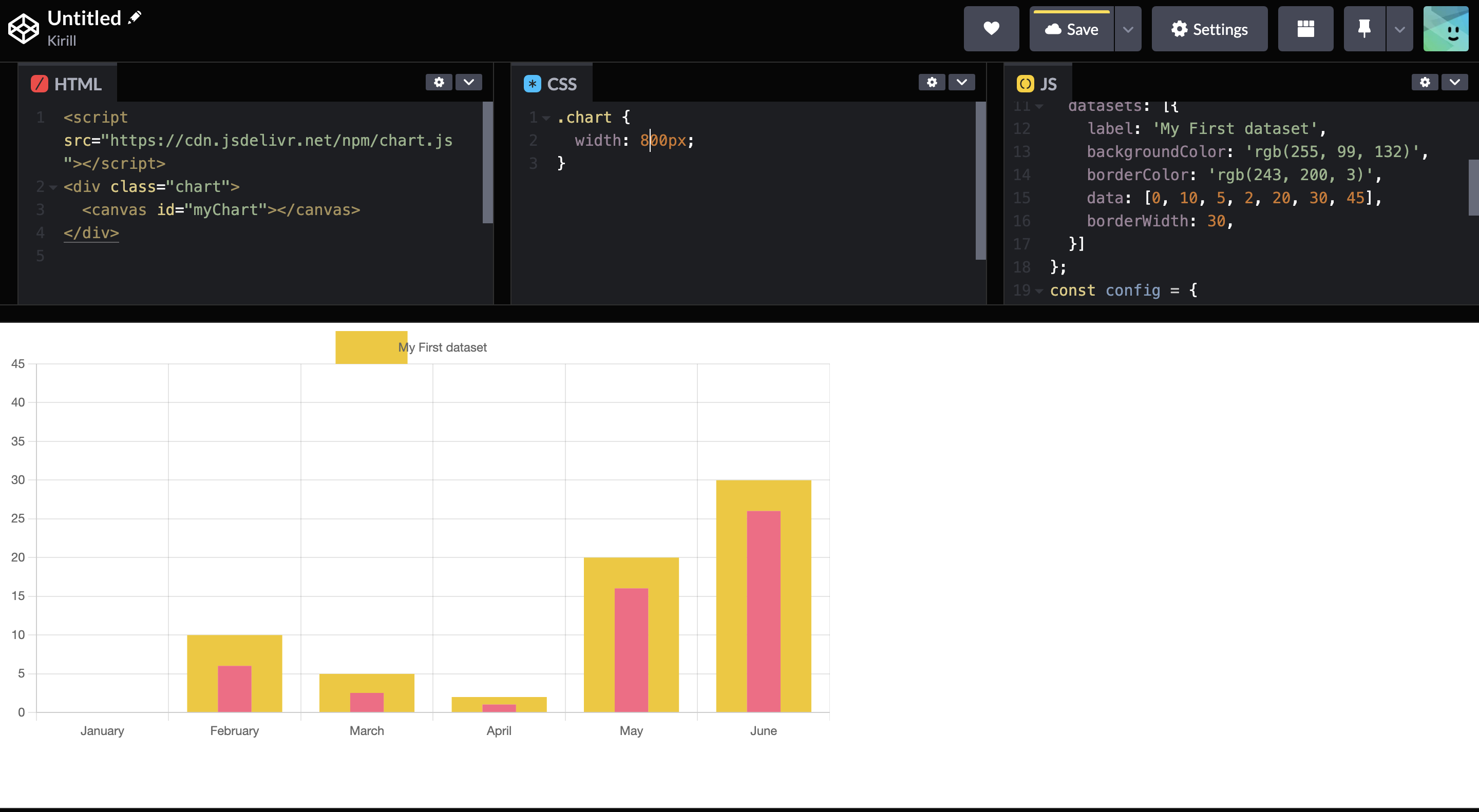Open the pen Settings
This screenshot has height=812, width=1479.
point(1209,29)
